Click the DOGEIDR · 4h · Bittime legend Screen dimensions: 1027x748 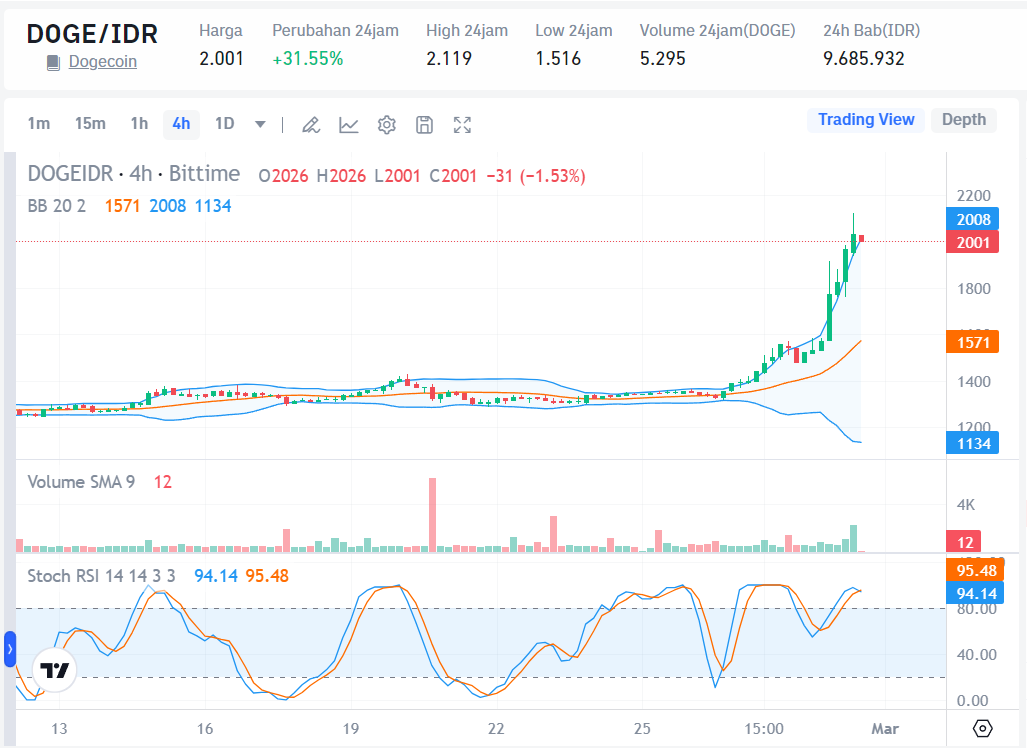coord(134,174)
